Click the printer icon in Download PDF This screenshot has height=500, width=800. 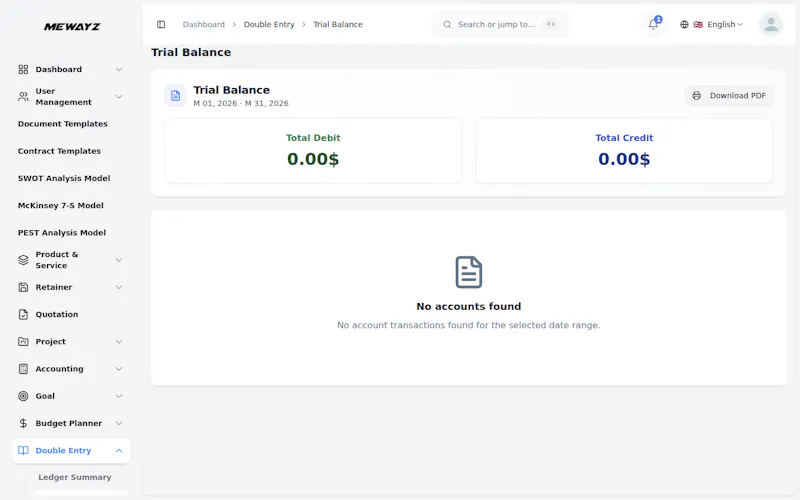696,95
